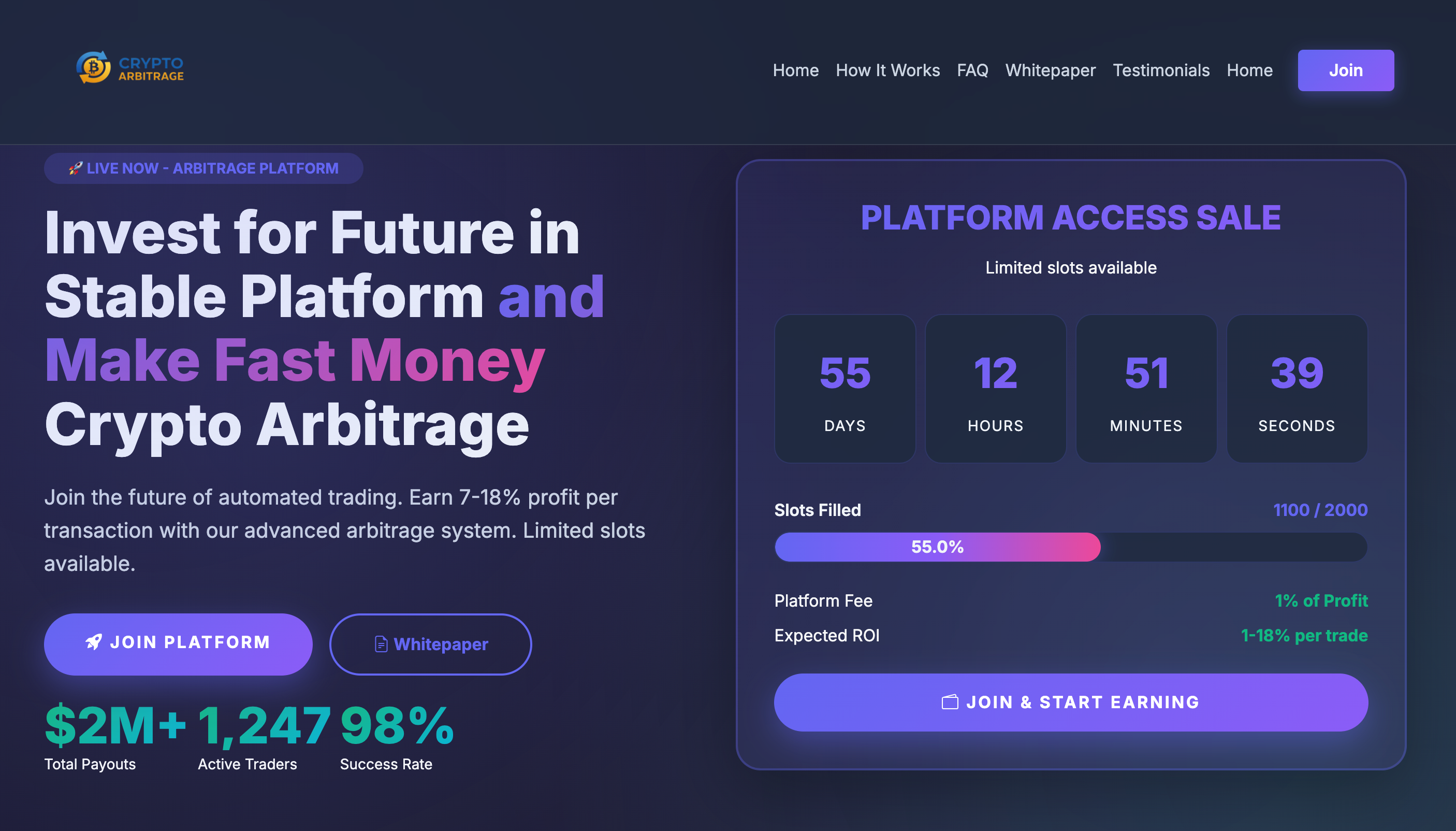The width and height of the screenshot is (1456, 831).
Task: Open Whitepaper from the navigation bar
Action: click(x=1050, y=70)
